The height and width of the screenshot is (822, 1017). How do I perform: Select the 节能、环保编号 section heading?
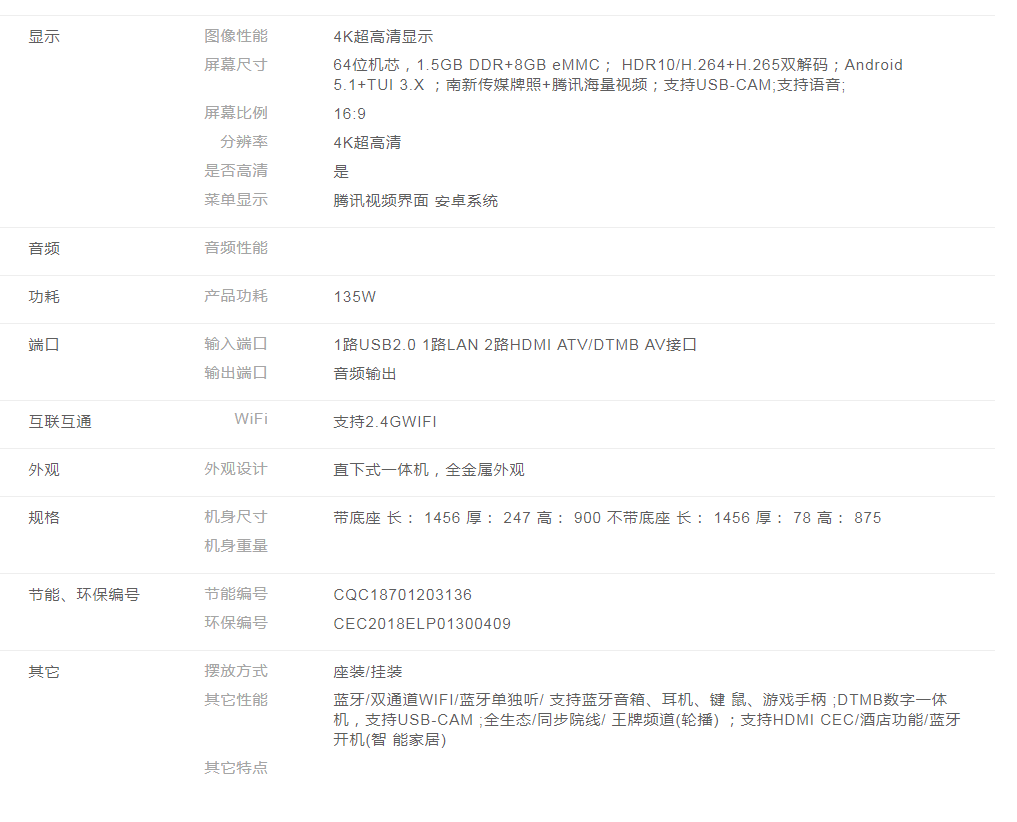tap(84, 595)
